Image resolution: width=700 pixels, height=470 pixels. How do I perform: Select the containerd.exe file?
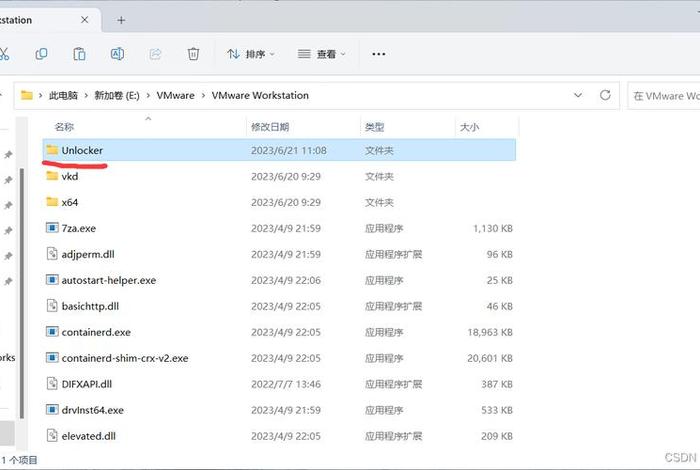click(x=279, y=332)
